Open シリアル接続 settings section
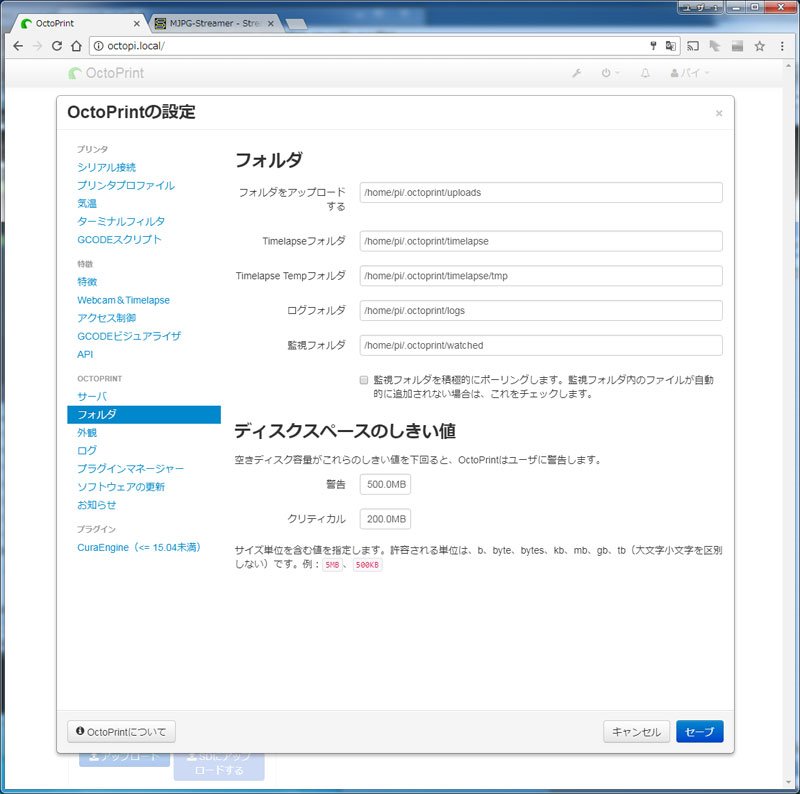Image resolution: width=800 pixels, height=794 pixels. 106,167
